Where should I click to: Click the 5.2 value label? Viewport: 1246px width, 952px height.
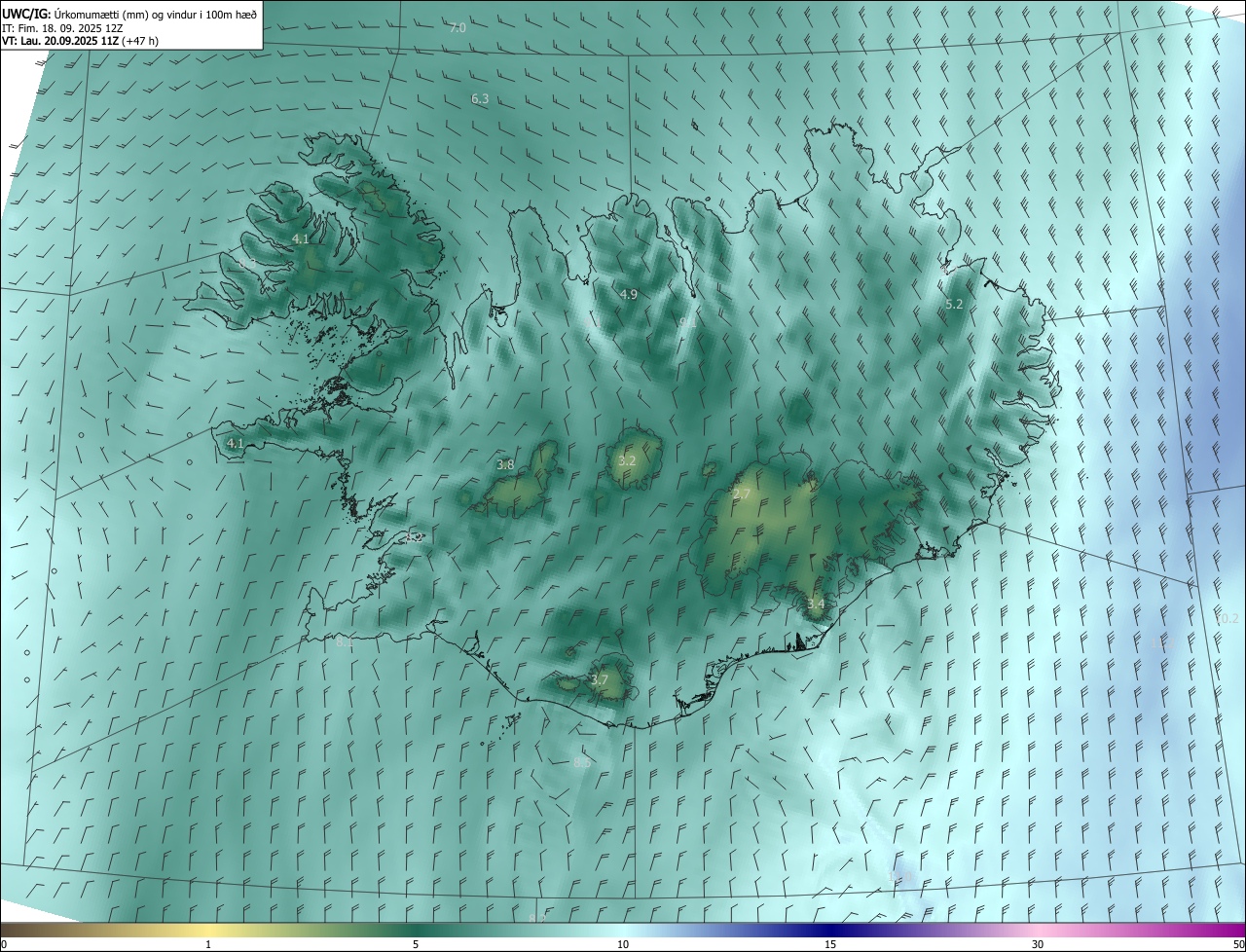pyautogui.click(x=954, y=305)
